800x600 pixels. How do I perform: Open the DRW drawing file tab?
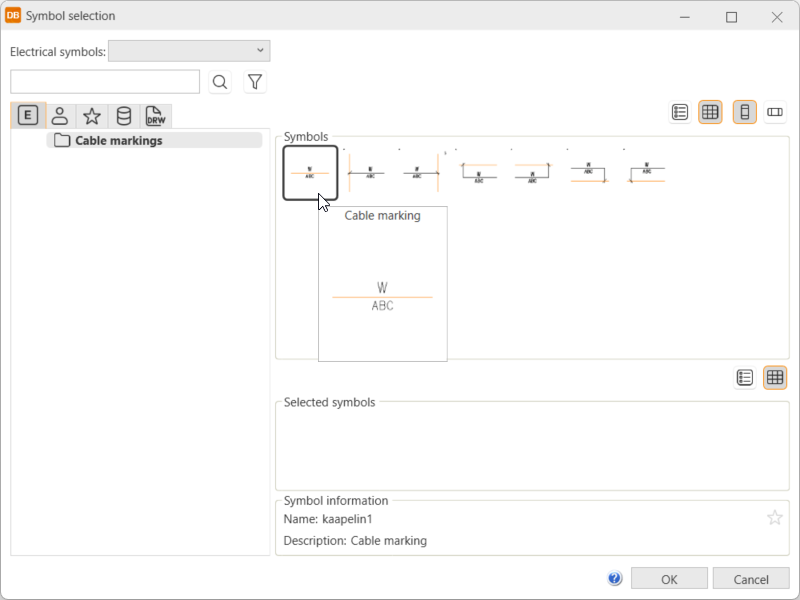pyautogui.click(x=155, y=115)
